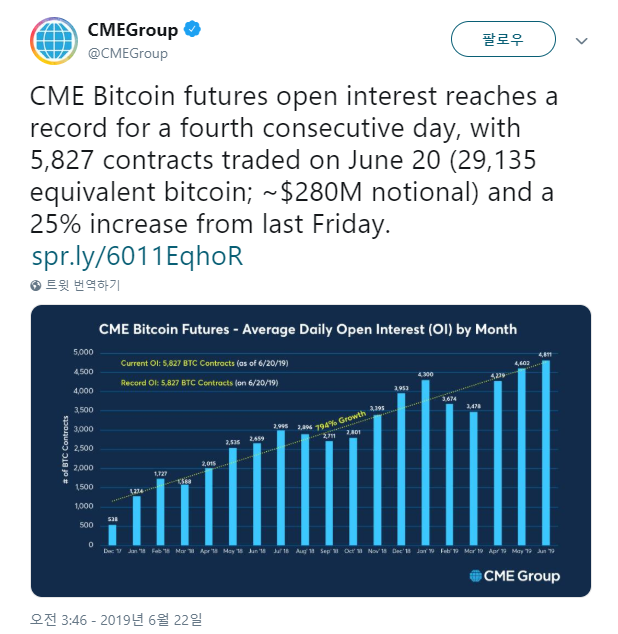
Task: Click 트윗 번역하기 to translate tweet
Action: point(83,285)
